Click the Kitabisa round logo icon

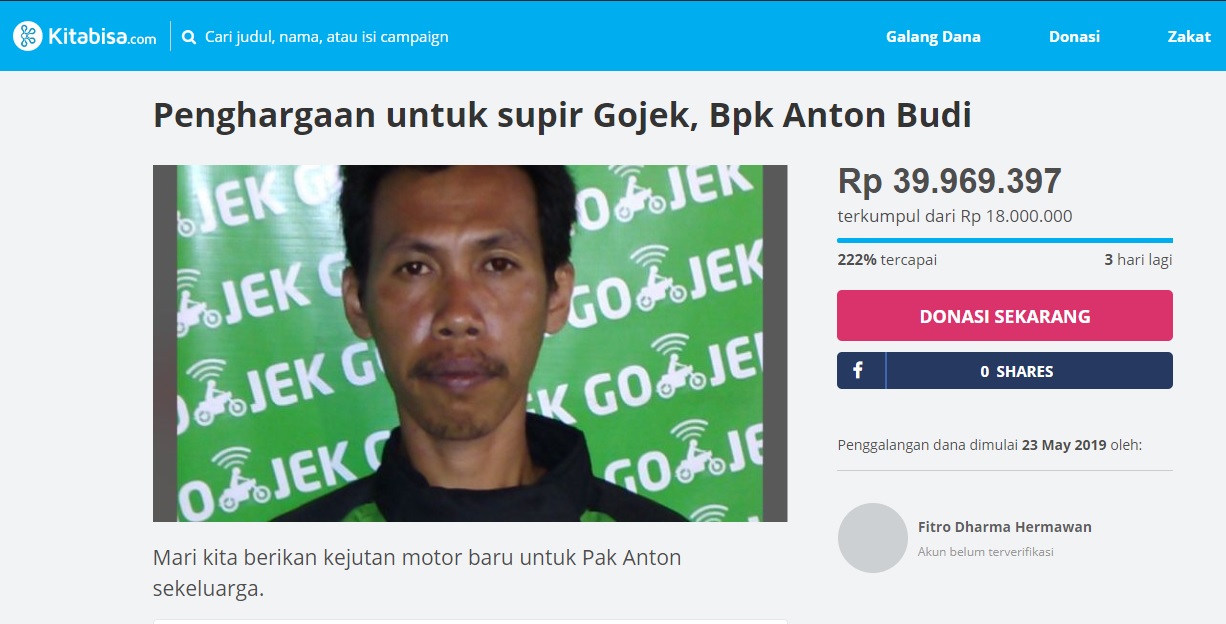coord(27,36)
